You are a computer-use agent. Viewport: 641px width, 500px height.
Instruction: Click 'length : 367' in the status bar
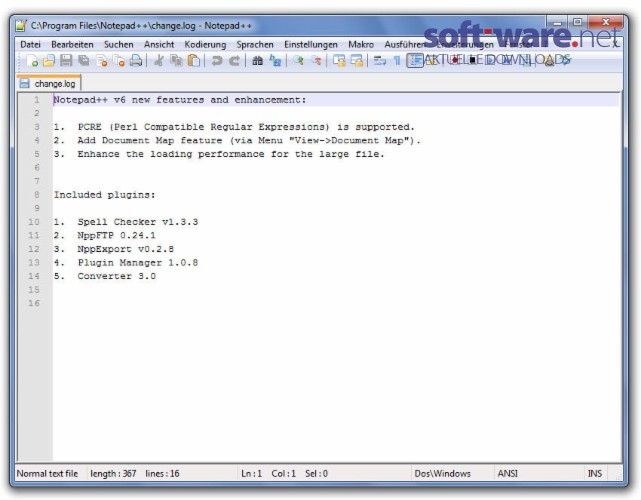pos(113,473)
